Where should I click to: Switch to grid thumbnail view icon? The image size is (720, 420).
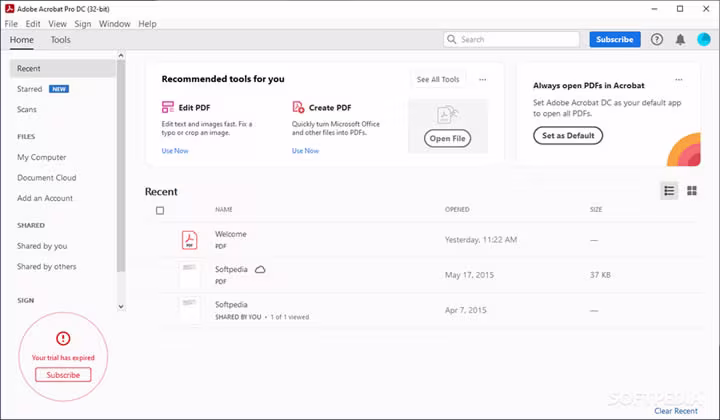(x=692, y=190)
